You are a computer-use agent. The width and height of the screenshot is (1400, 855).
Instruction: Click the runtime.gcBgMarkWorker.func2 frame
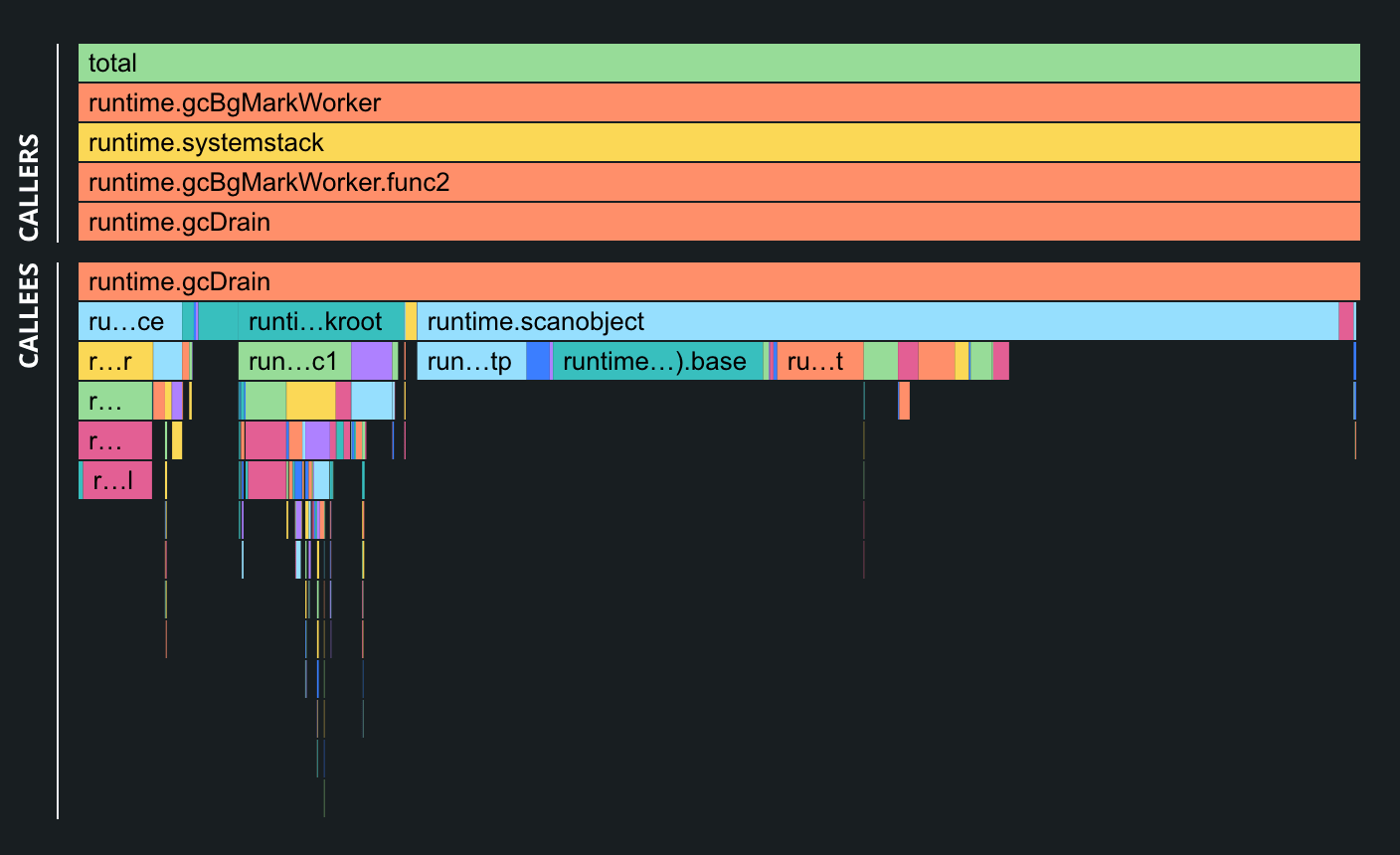click(719, 182)
